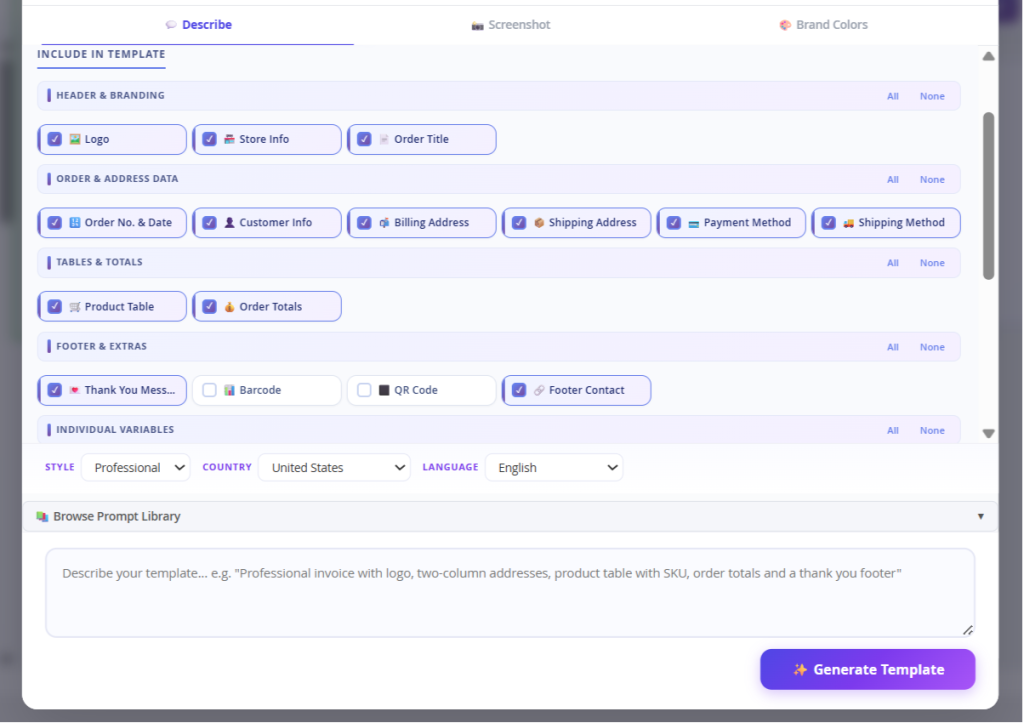The height and width of the screenshot is (723, 1024).
Task: Click the QR Code square icon
Action: click(384, 390)
